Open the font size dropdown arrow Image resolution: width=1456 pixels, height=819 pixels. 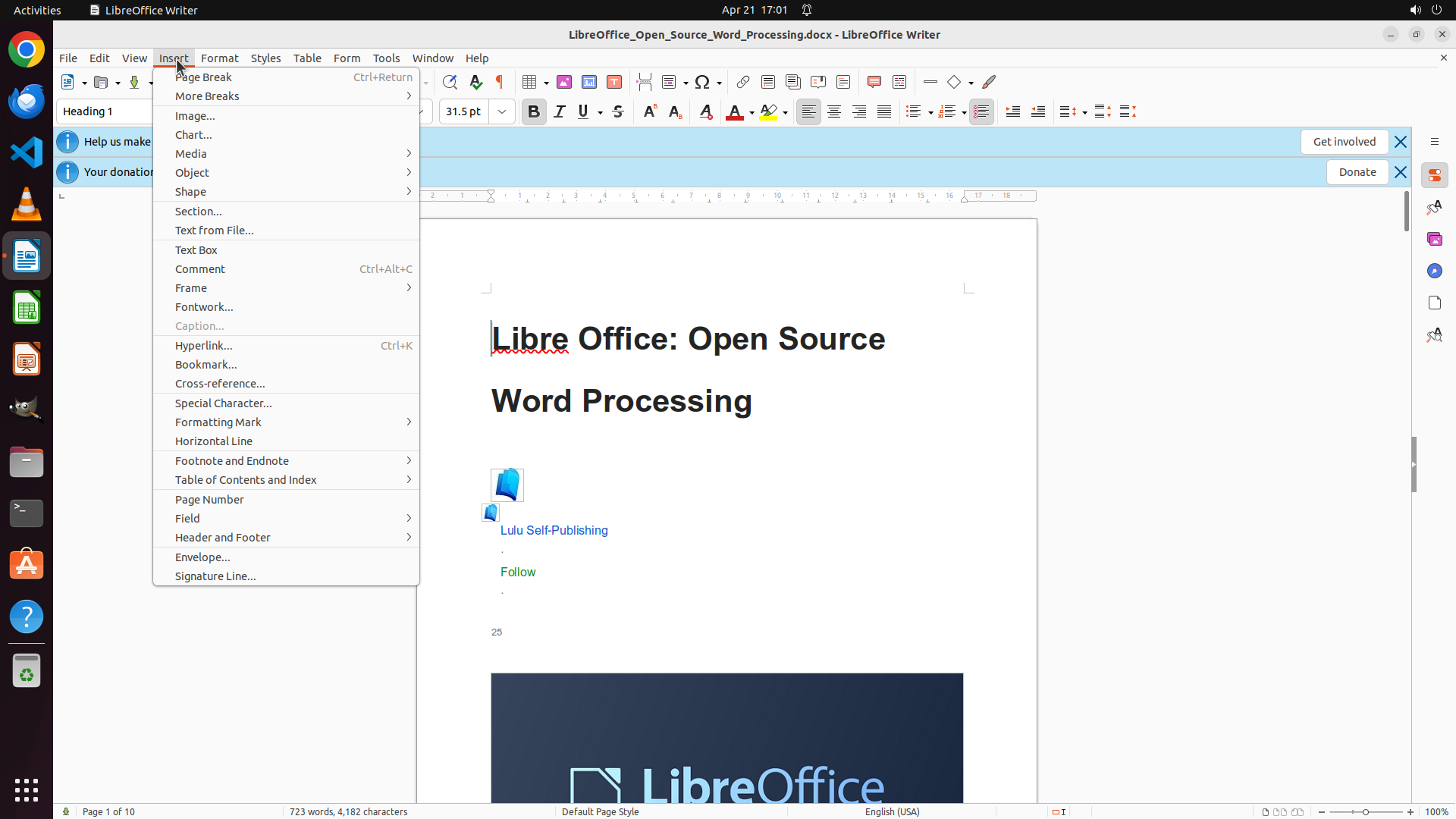502,111
